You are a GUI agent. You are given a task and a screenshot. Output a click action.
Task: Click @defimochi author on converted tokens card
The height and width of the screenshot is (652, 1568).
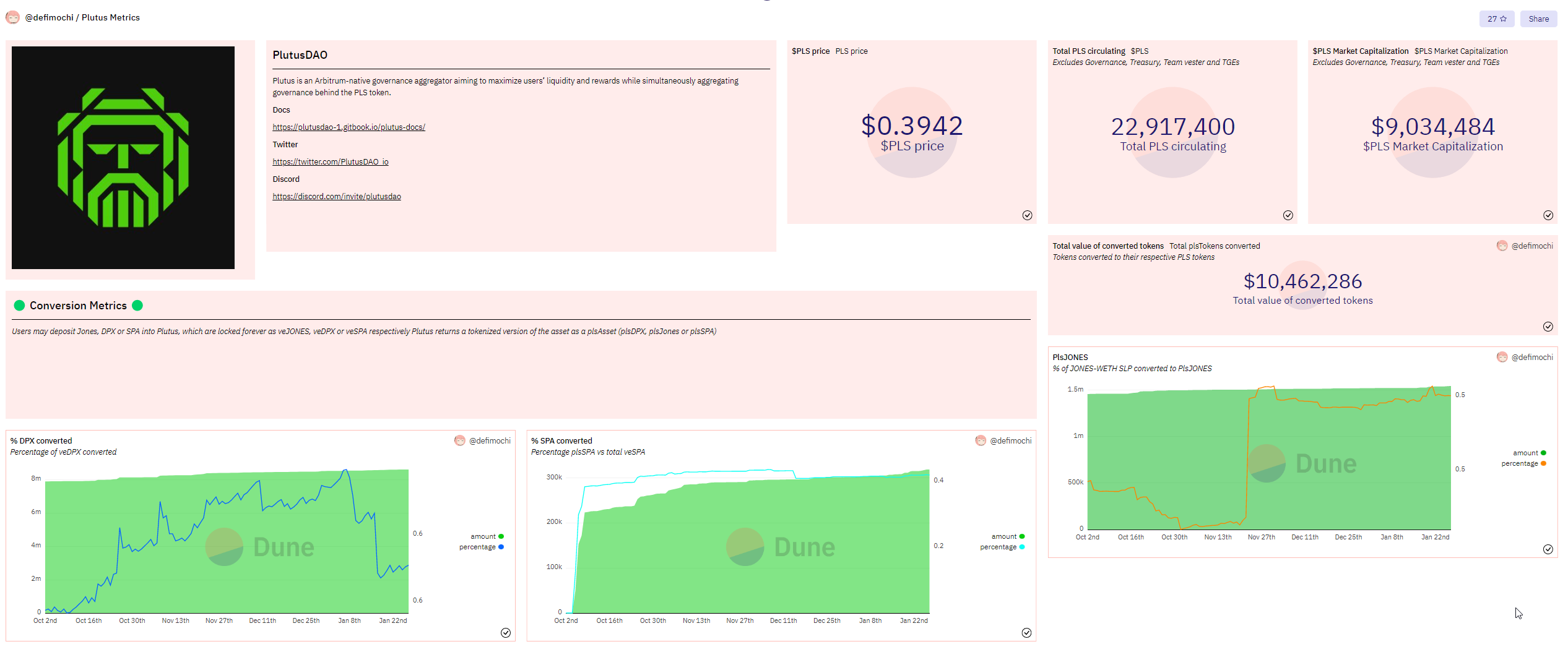pos(1532,246)
